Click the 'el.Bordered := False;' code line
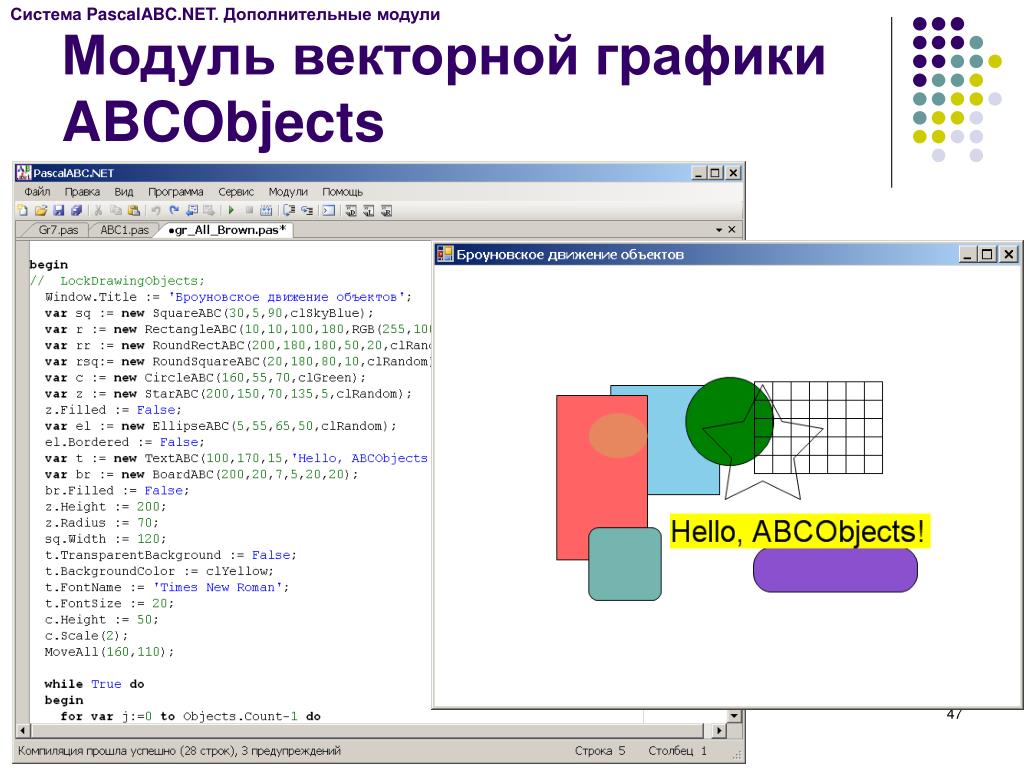1024x768 pixels. pyautogui.click(x=124, y=442)
